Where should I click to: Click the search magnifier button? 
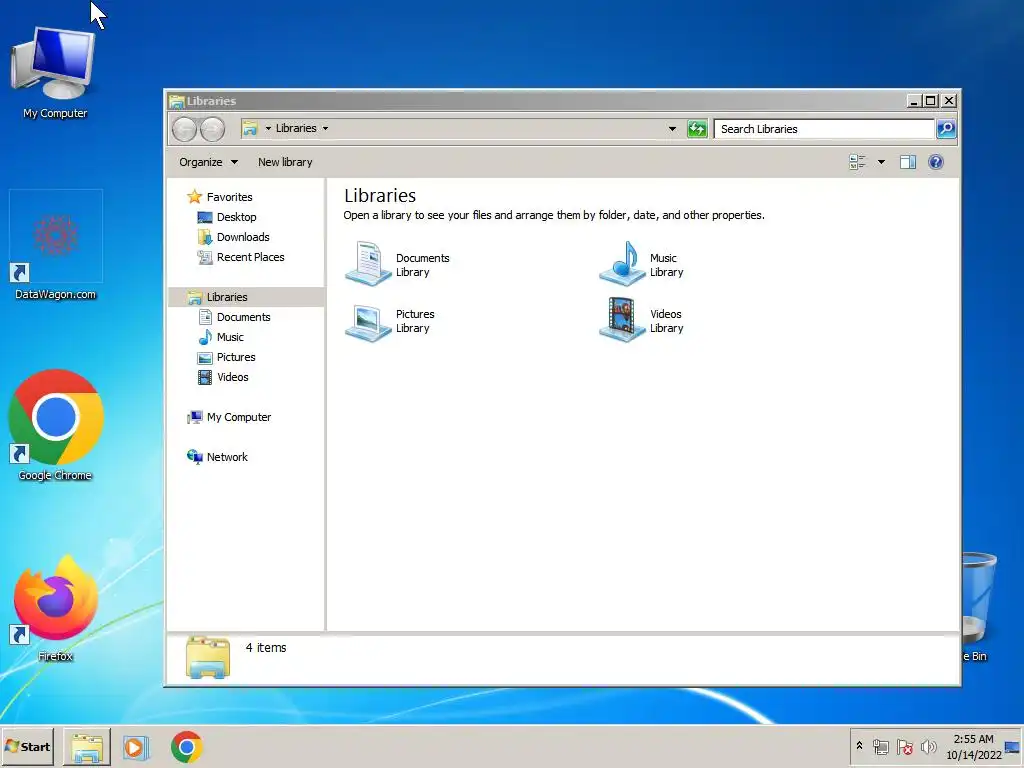(946, 129)
